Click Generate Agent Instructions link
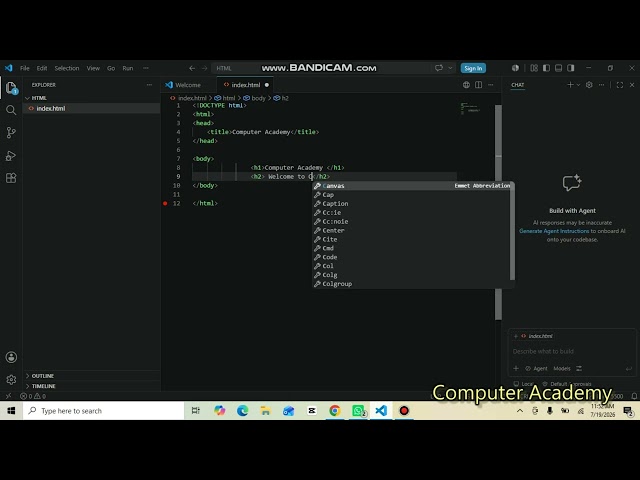 pyautogui.click(x=554, y=231)
